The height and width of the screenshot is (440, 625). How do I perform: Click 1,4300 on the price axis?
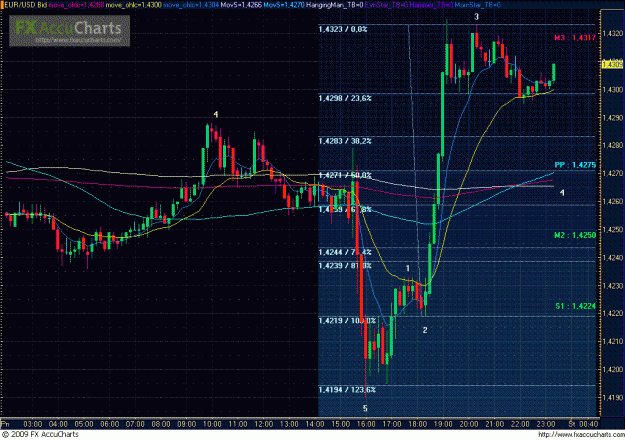click(613, 90)
